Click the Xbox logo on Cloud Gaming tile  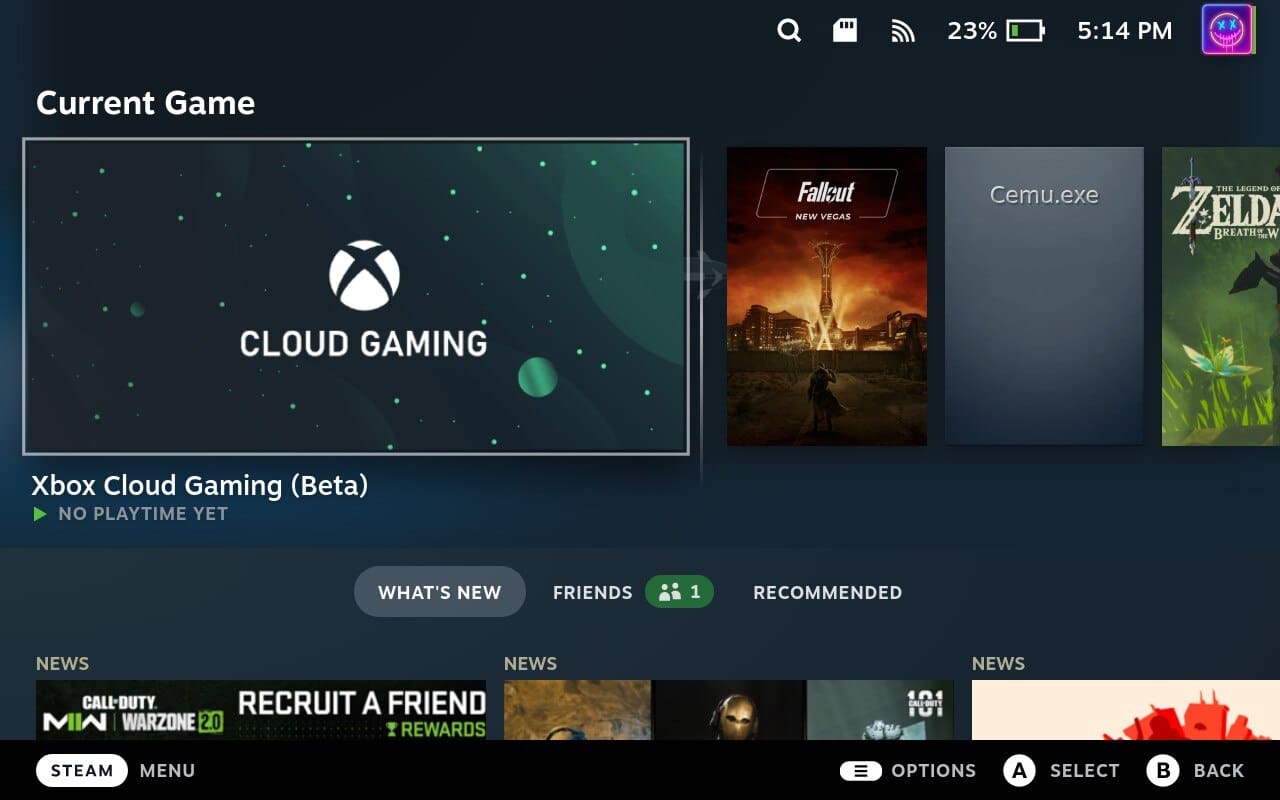[364, 275]
